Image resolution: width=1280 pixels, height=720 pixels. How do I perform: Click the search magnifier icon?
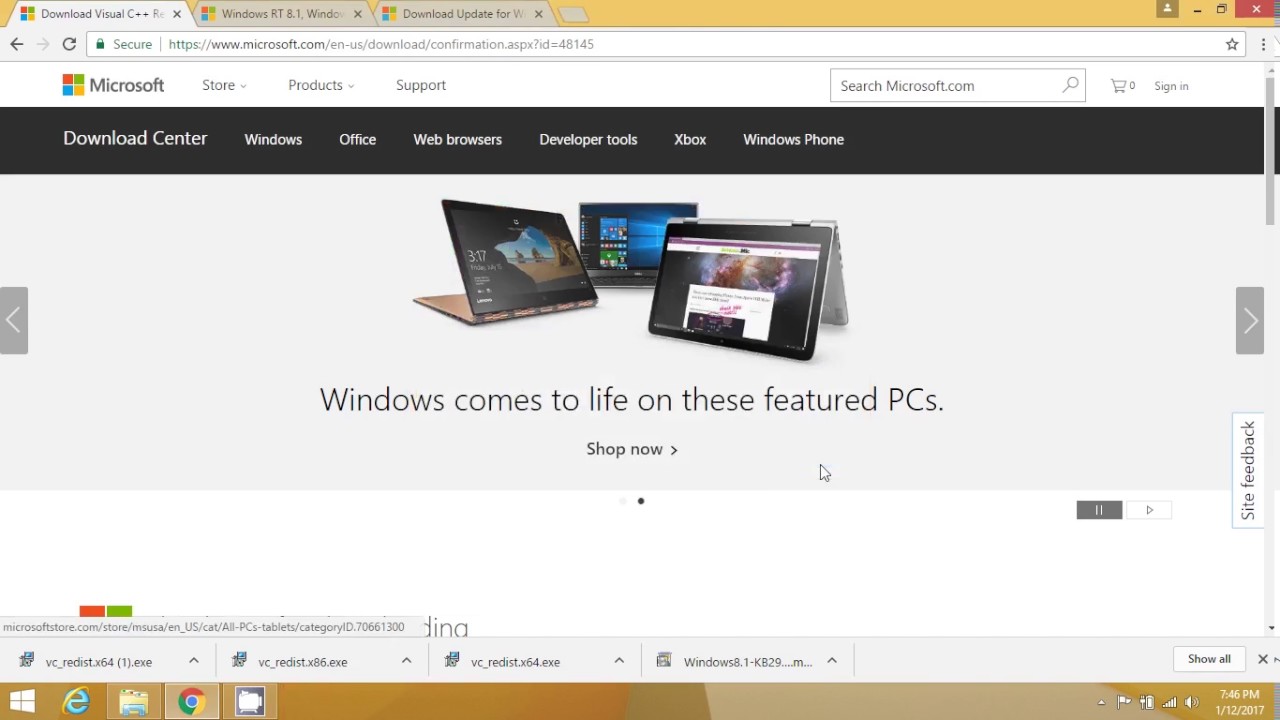click(1070, 85)
